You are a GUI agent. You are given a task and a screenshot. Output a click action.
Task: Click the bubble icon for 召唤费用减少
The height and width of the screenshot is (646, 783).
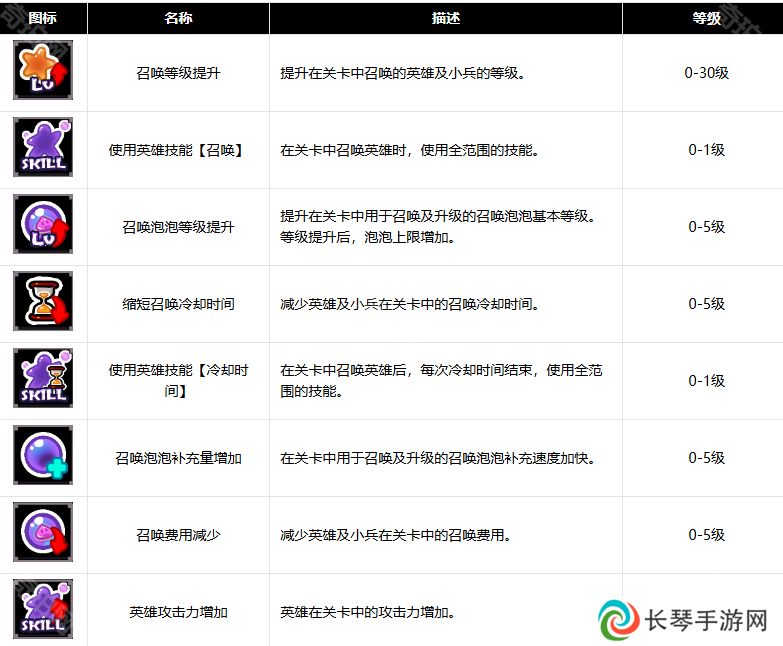pos(43,532)
